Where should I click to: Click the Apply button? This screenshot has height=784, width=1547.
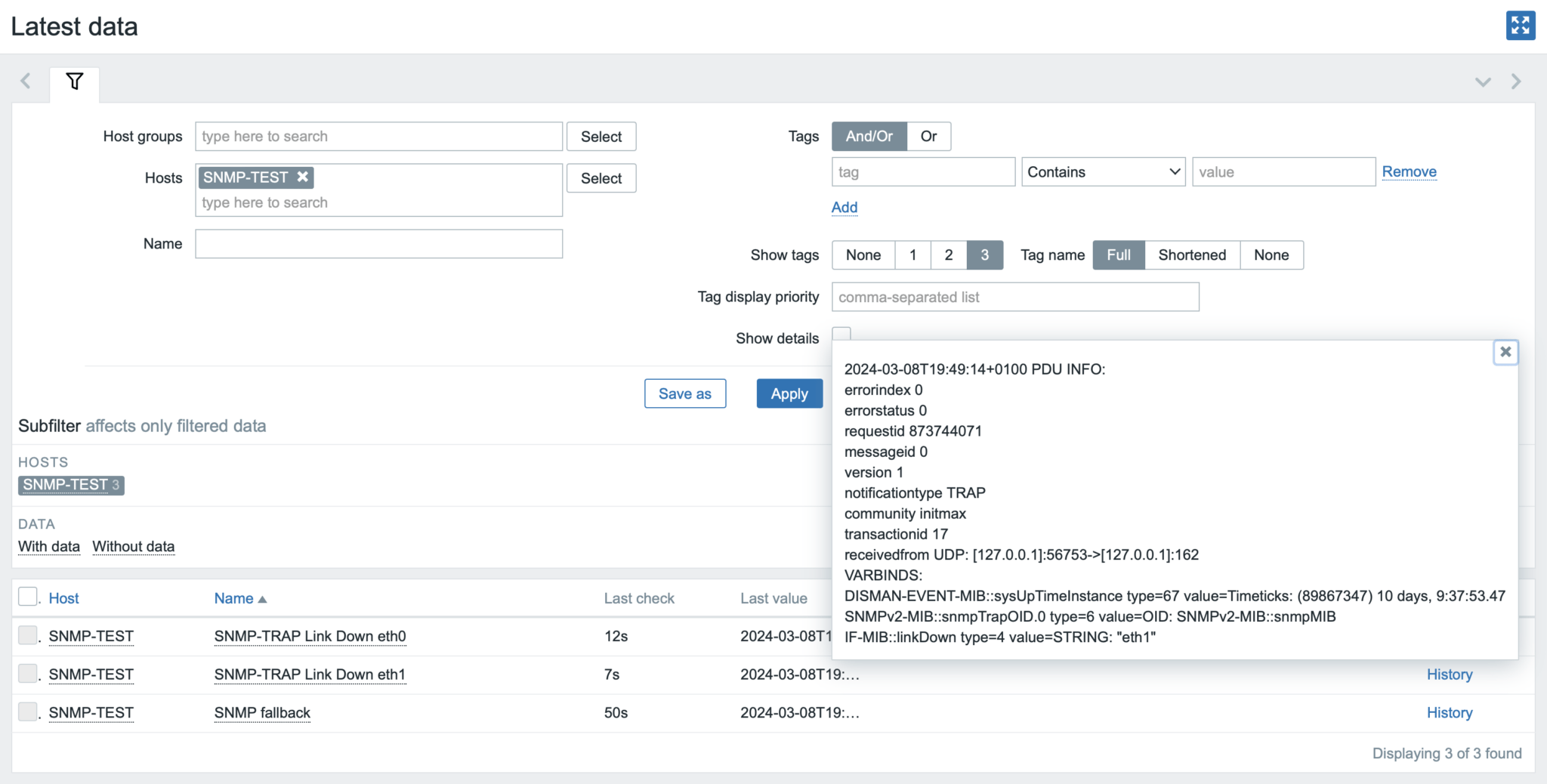point(789,393)
